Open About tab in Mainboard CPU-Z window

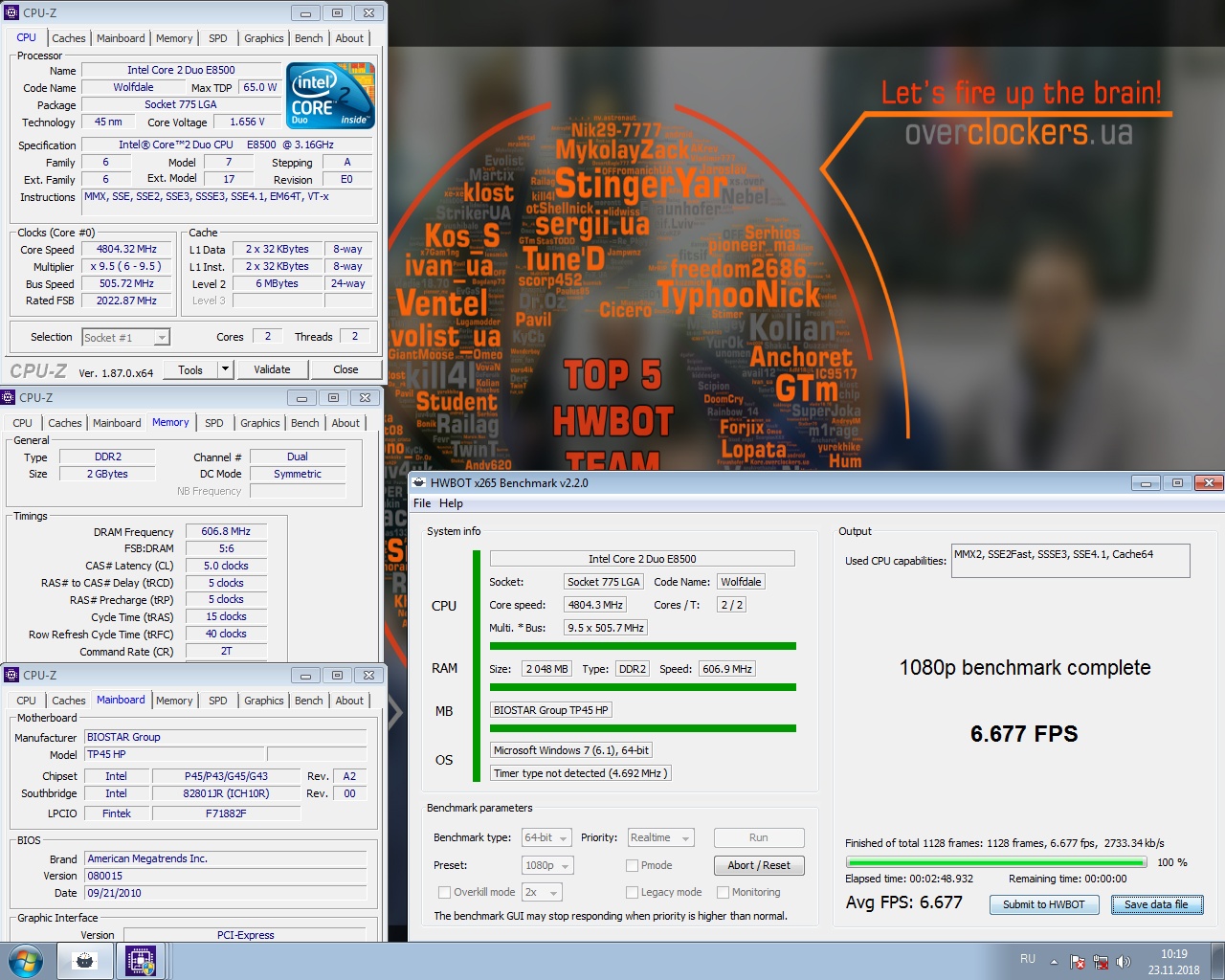point(349,701)
